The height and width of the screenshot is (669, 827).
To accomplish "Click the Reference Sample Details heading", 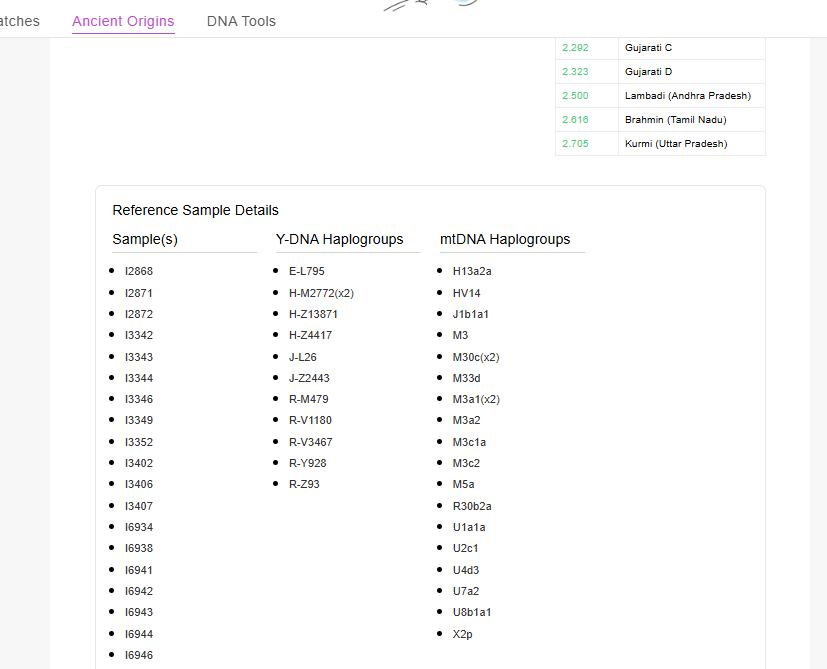I will (195, 210).
